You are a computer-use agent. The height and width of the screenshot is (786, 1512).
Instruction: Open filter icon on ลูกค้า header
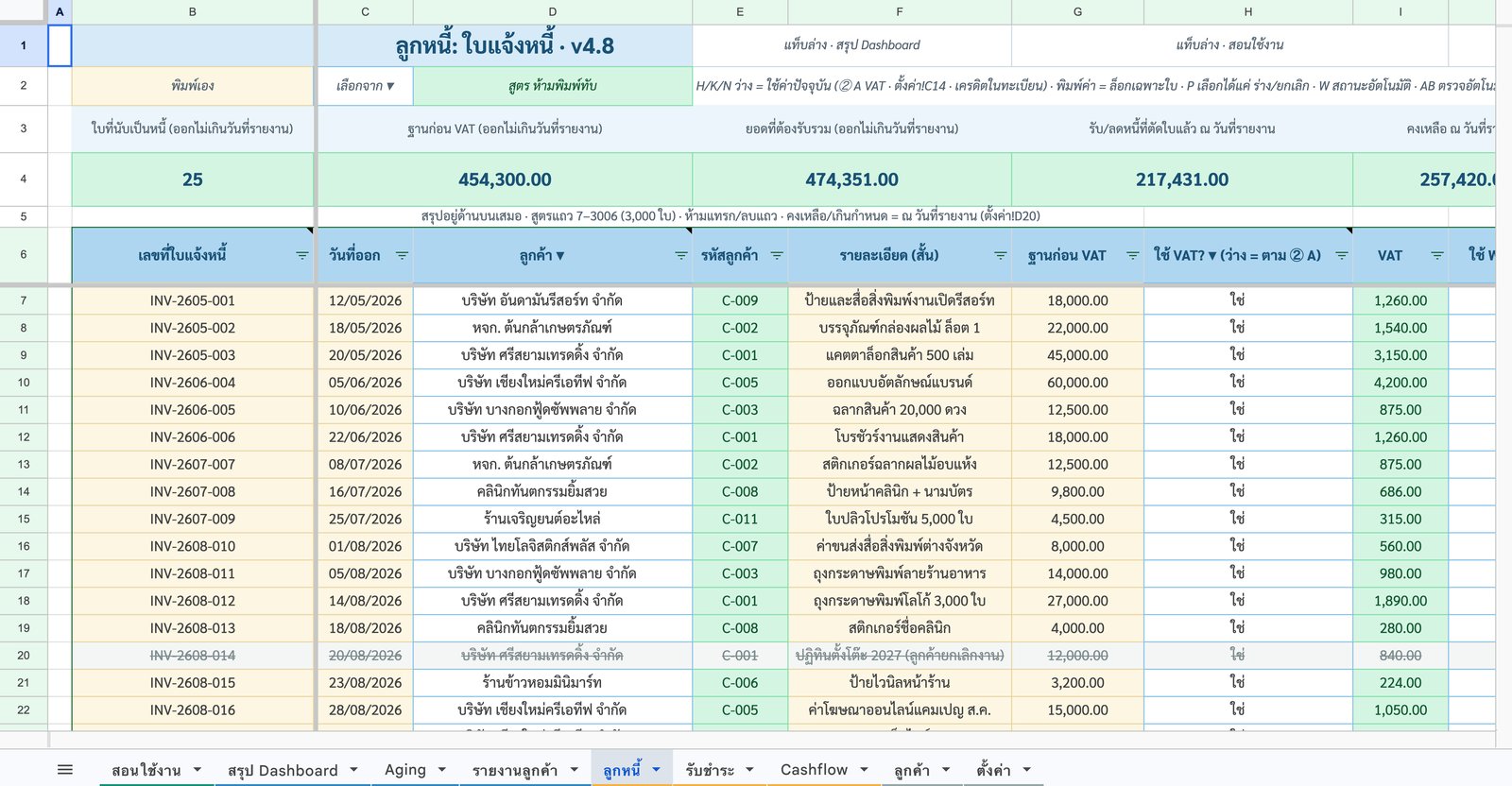point(681,255)
